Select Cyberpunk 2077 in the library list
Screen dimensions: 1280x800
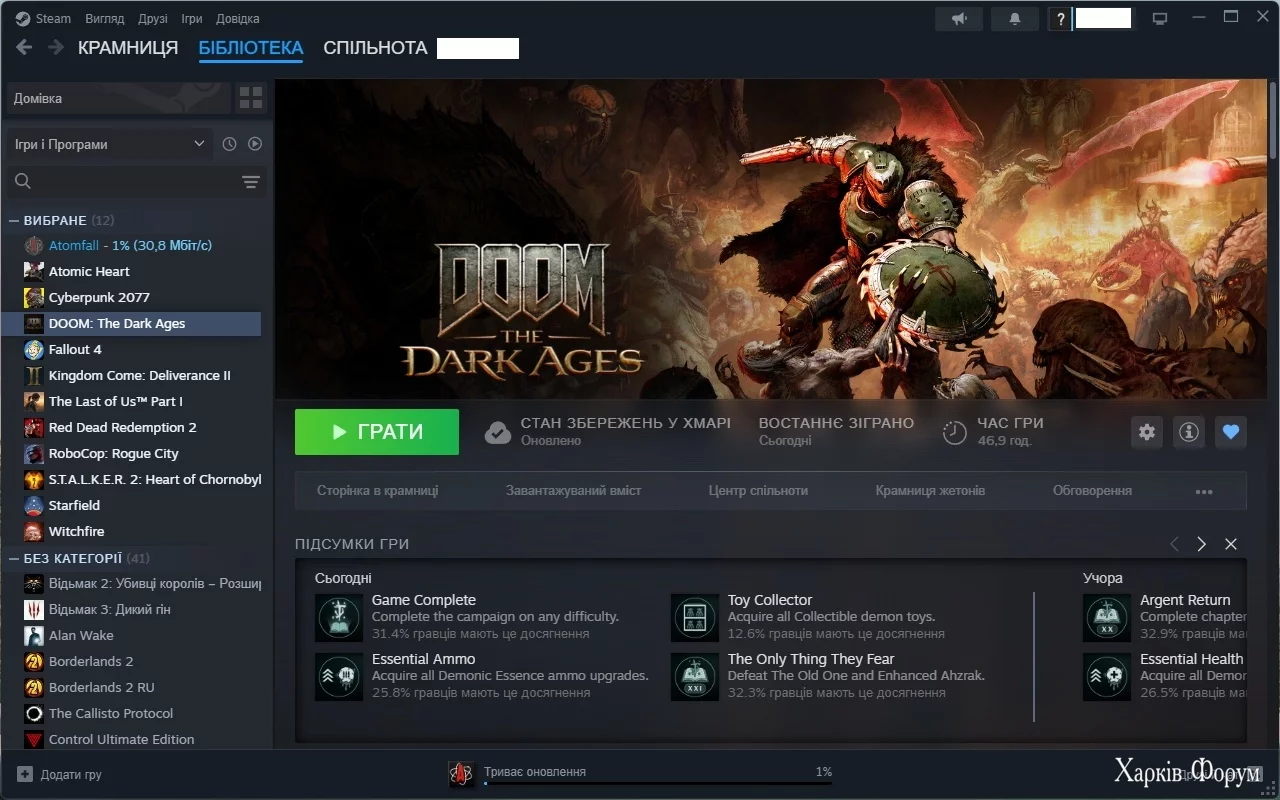point(99,297)
